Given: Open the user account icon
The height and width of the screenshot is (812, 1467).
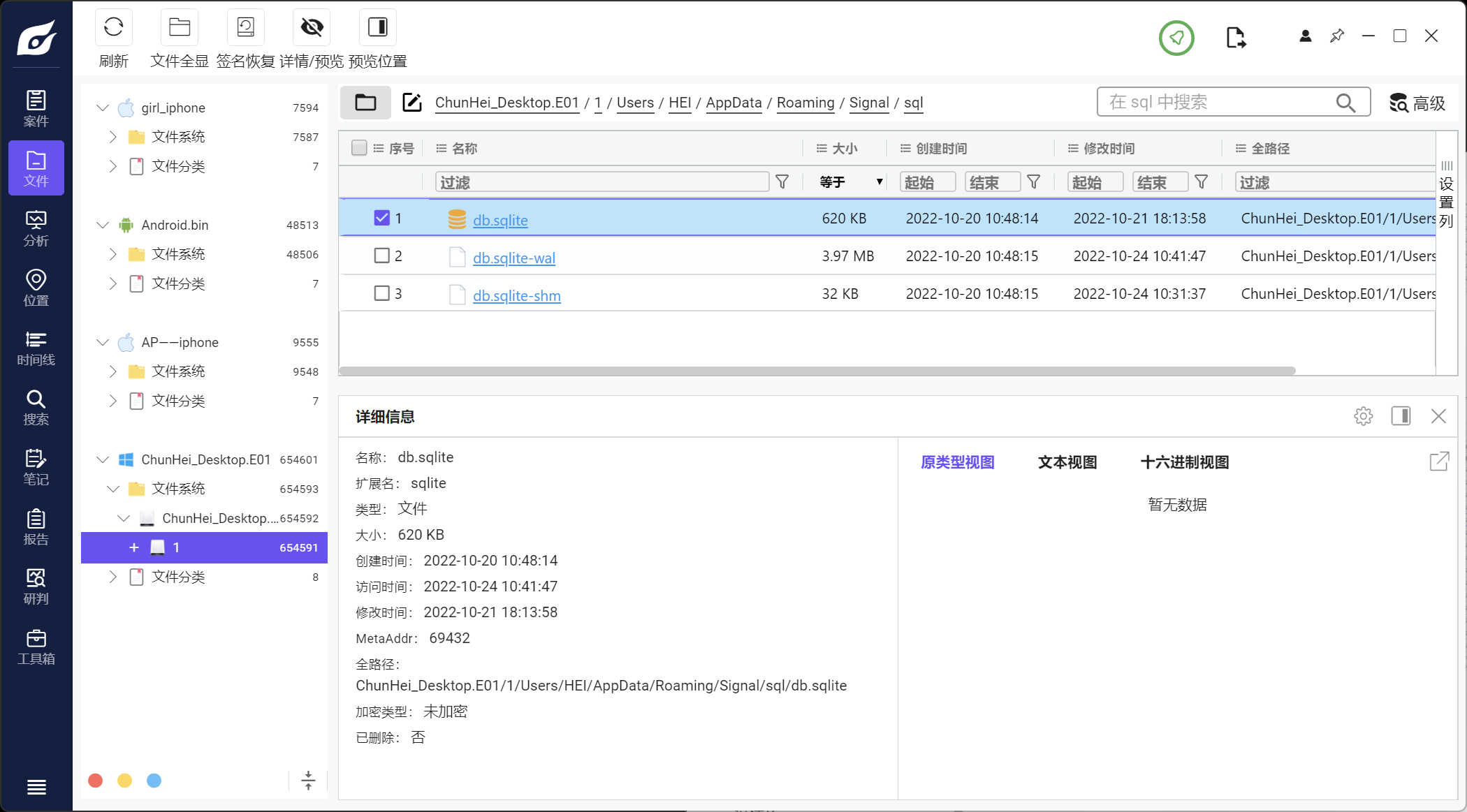Looking at the screenshot, I should [1305, 36].
